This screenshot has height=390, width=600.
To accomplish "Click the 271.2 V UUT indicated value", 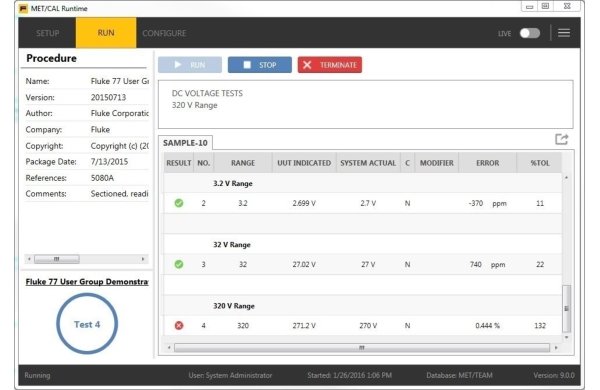I will (304, 326).
